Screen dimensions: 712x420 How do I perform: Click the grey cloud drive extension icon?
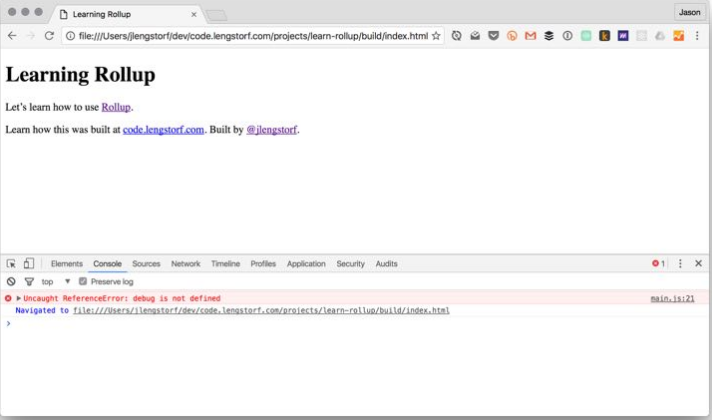(660, 36)
